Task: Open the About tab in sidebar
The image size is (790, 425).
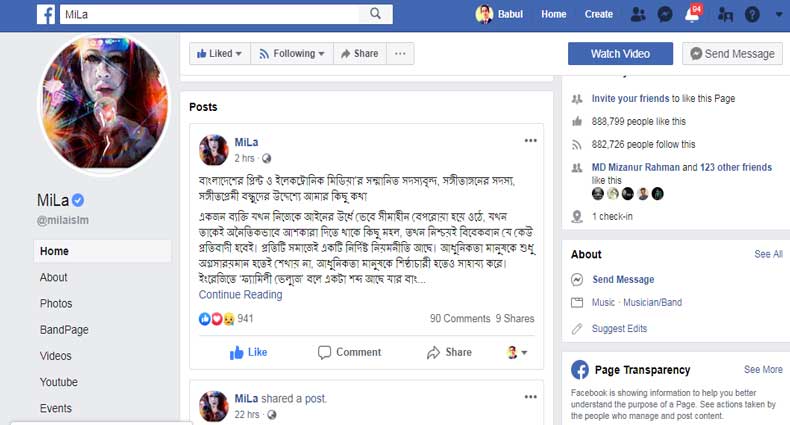Action: coord(54,277)
